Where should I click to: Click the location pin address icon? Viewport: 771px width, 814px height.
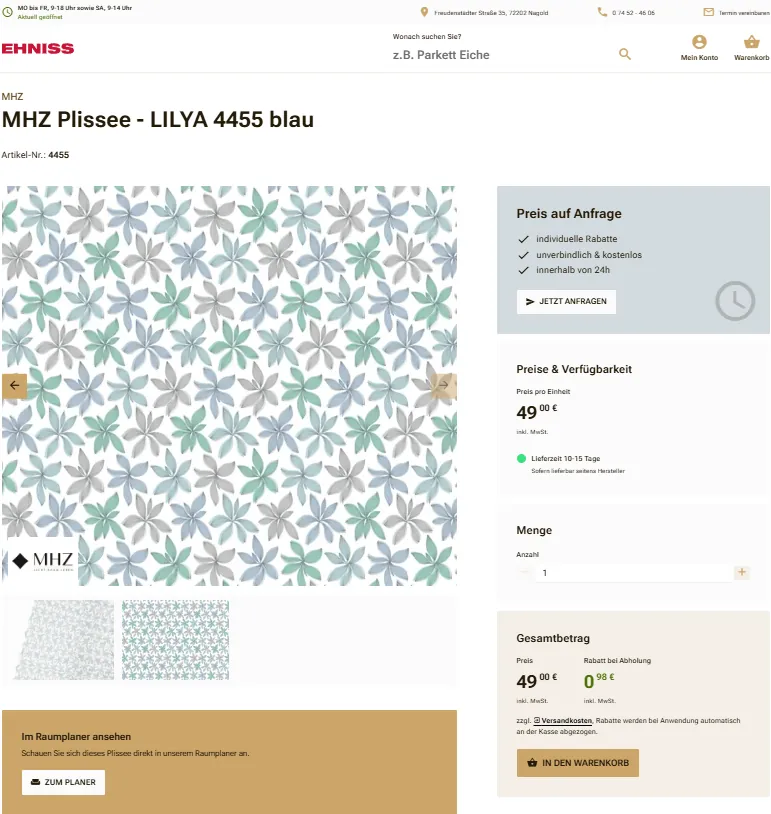[x=424, y=12]
